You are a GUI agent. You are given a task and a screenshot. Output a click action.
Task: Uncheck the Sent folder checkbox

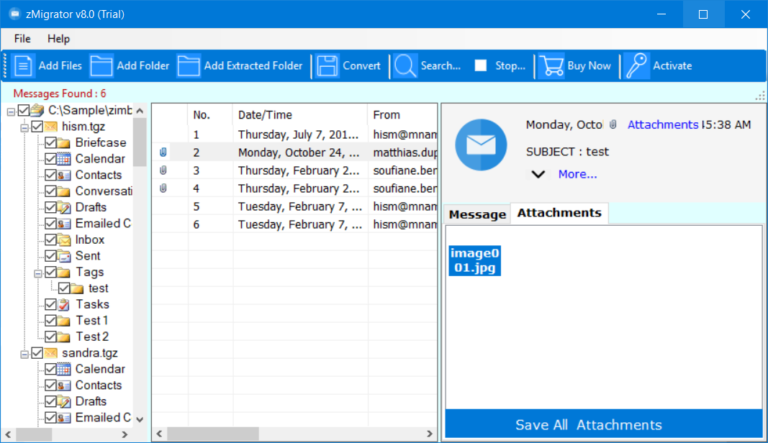[x=50, y=256]
